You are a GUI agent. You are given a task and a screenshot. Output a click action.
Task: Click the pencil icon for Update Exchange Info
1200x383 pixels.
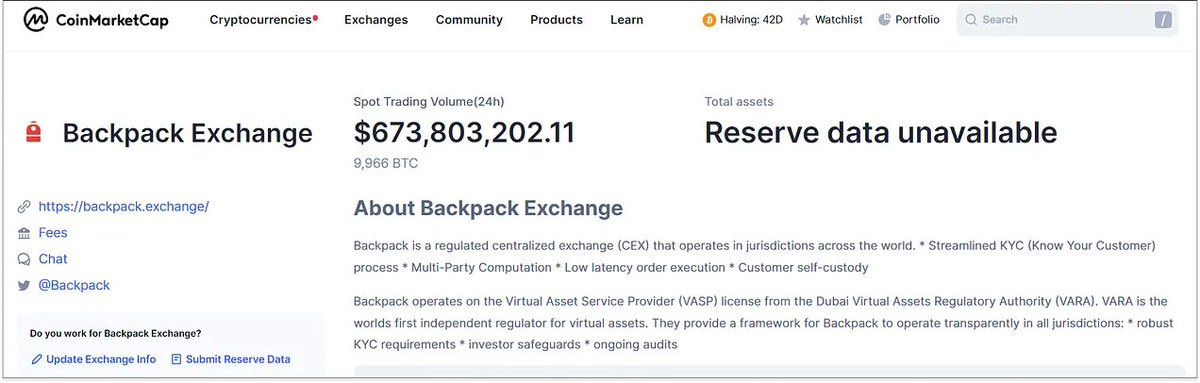37,359
